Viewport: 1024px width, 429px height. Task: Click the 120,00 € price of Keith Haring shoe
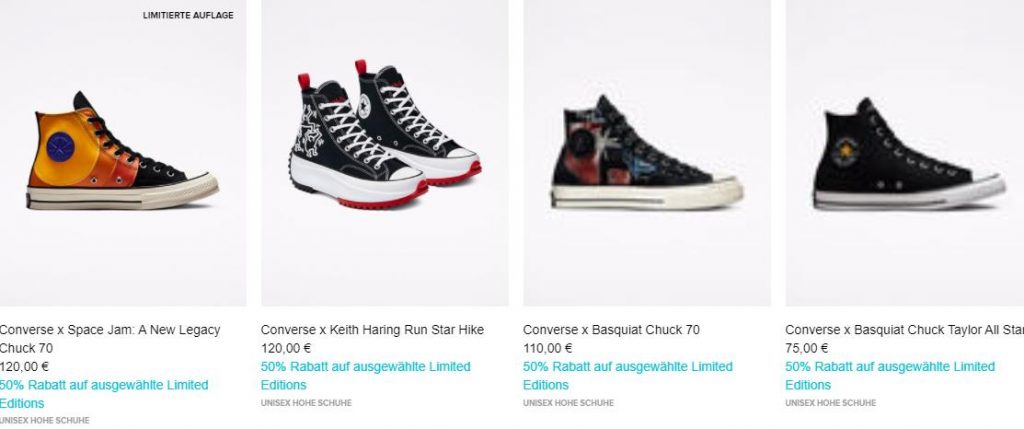(286, 349)
